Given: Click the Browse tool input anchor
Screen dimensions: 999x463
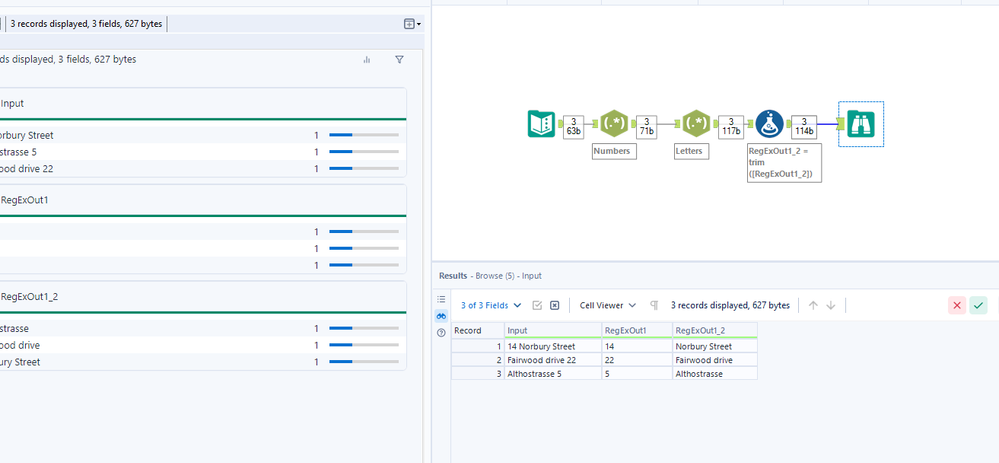Looking at the screenshot, I should coord(842,124).
